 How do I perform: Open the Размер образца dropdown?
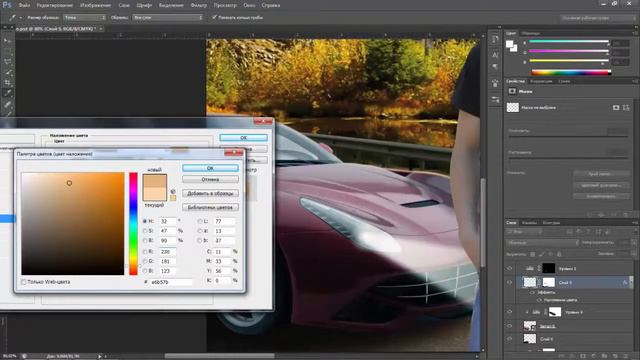[84, 18]
